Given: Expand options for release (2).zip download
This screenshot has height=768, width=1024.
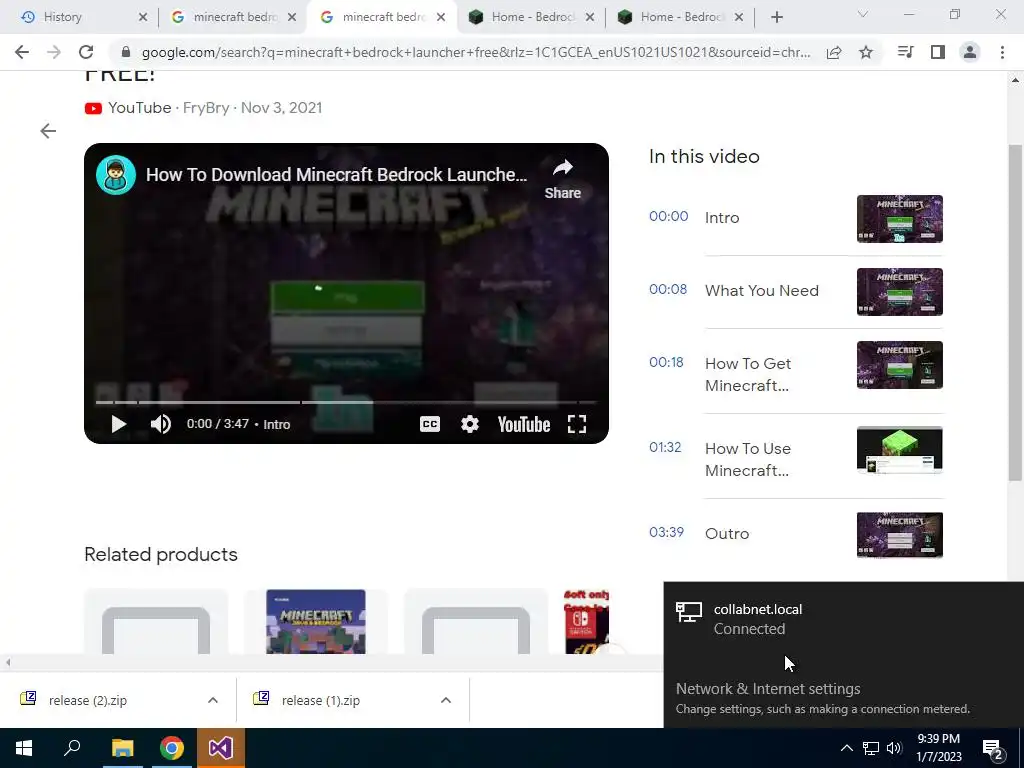Looking at the screenshot, I should [x=213, y=700].
